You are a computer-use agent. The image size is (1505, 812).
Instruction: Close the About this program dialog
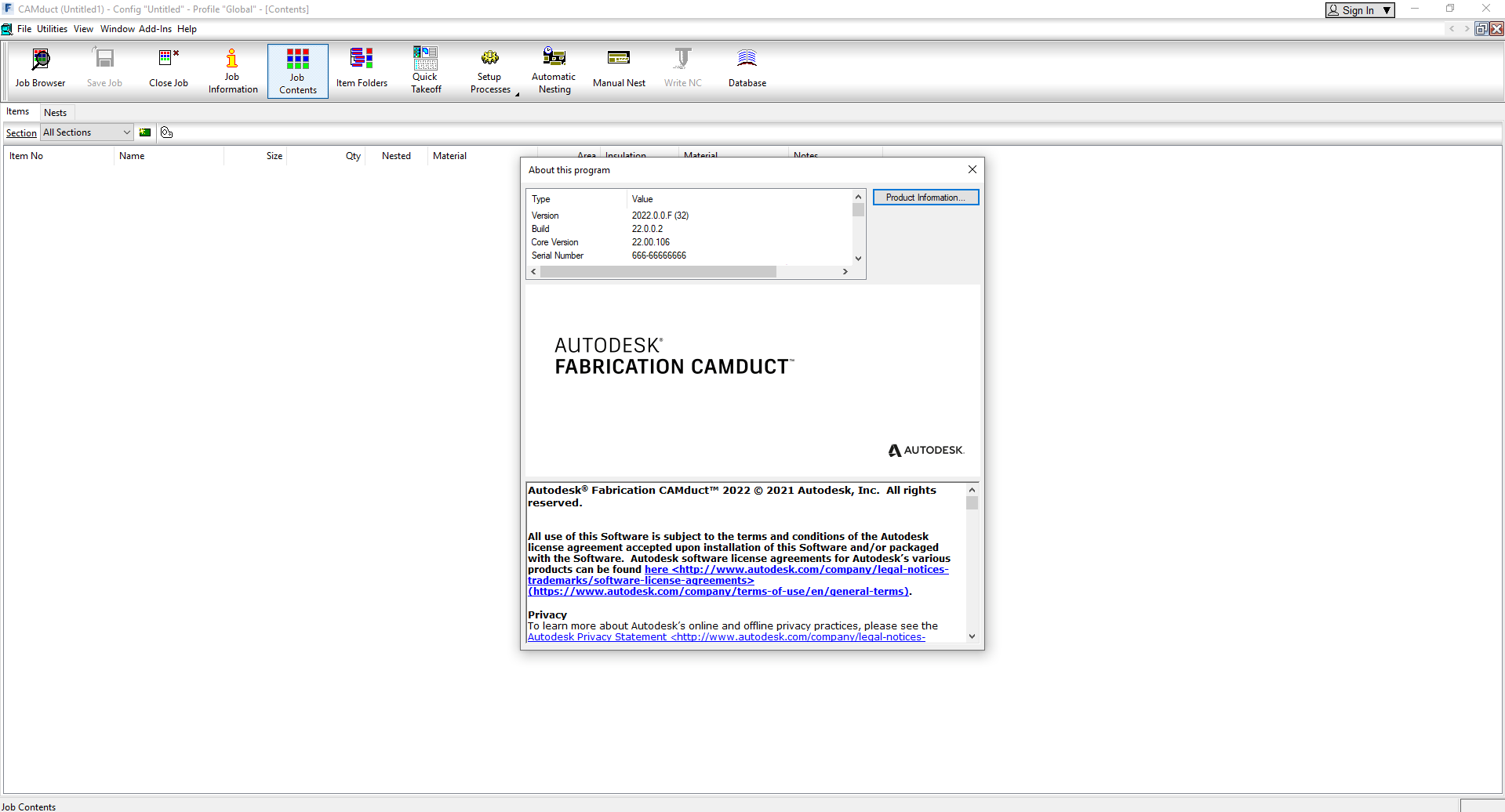coord(972,169)
